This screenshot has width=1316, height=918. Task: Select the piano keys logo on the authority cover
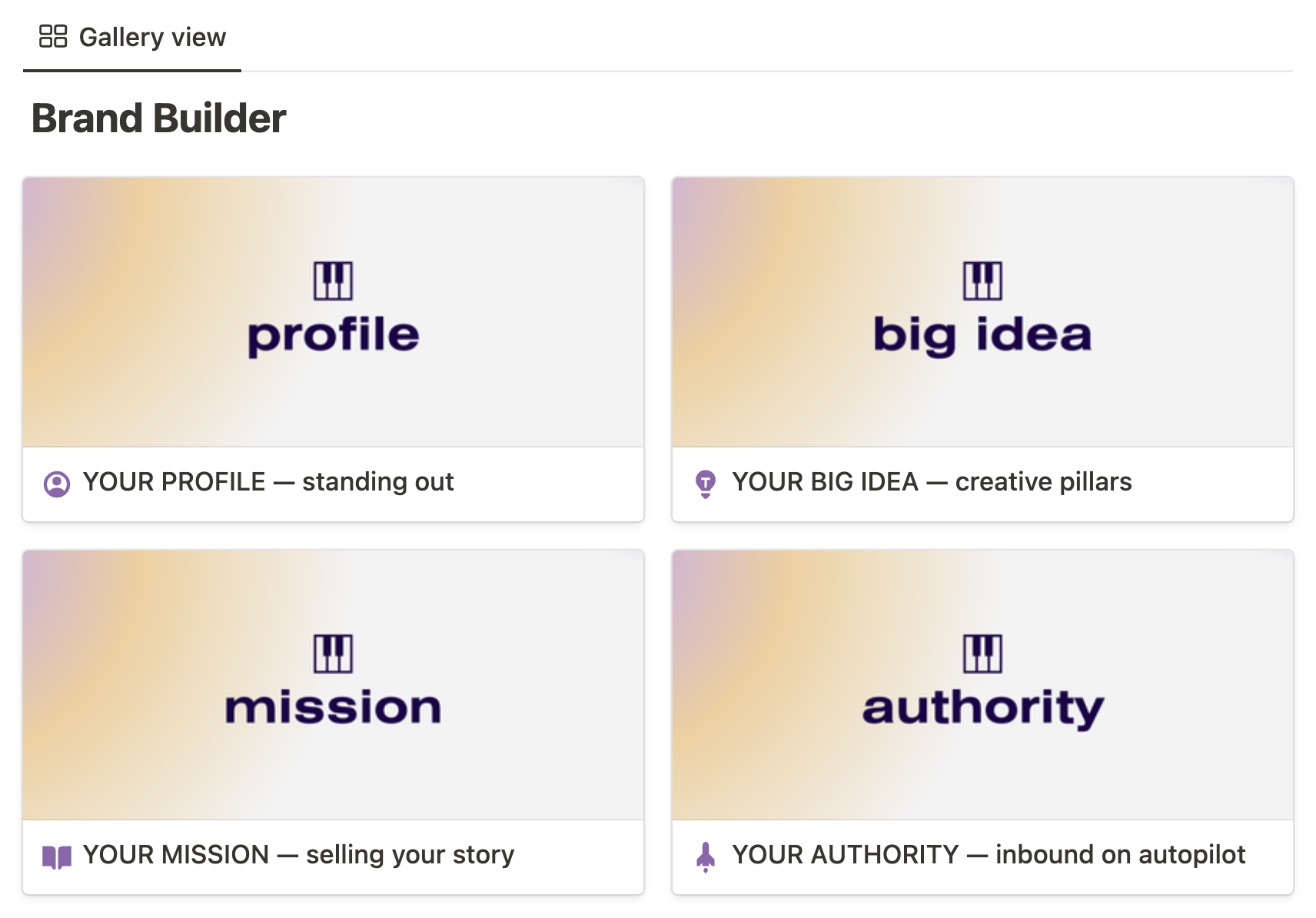pyautogui.click(x=982, y=654)
